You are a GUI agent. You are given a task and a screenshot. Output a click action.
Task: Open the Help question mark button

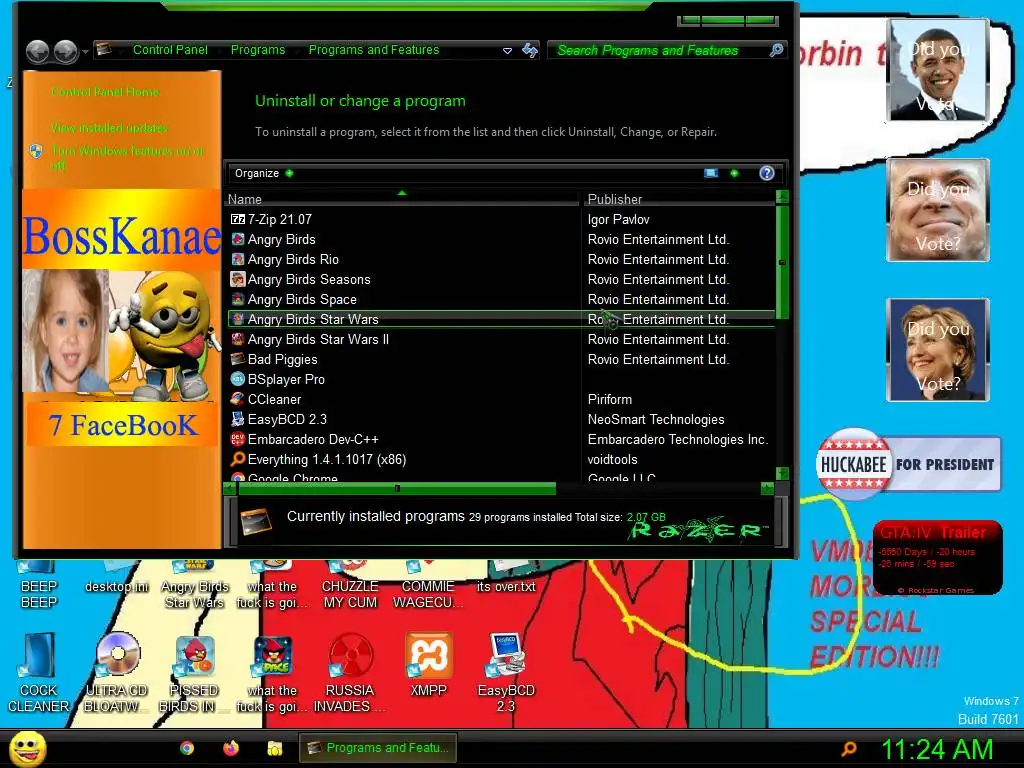tap(767, 173)
